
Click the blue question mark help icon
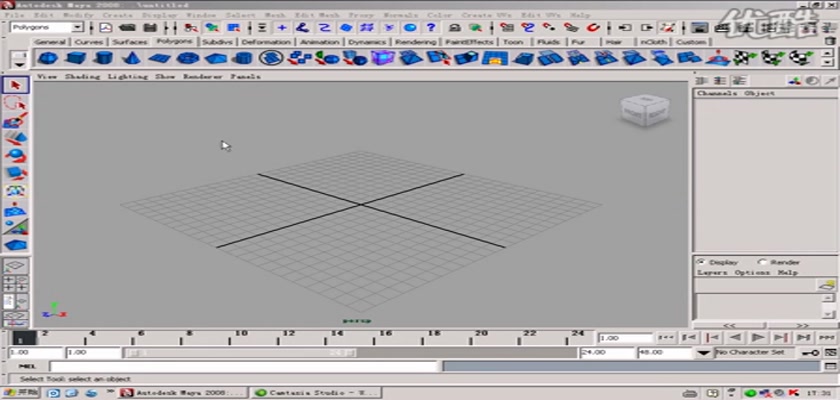pos(431,27)
